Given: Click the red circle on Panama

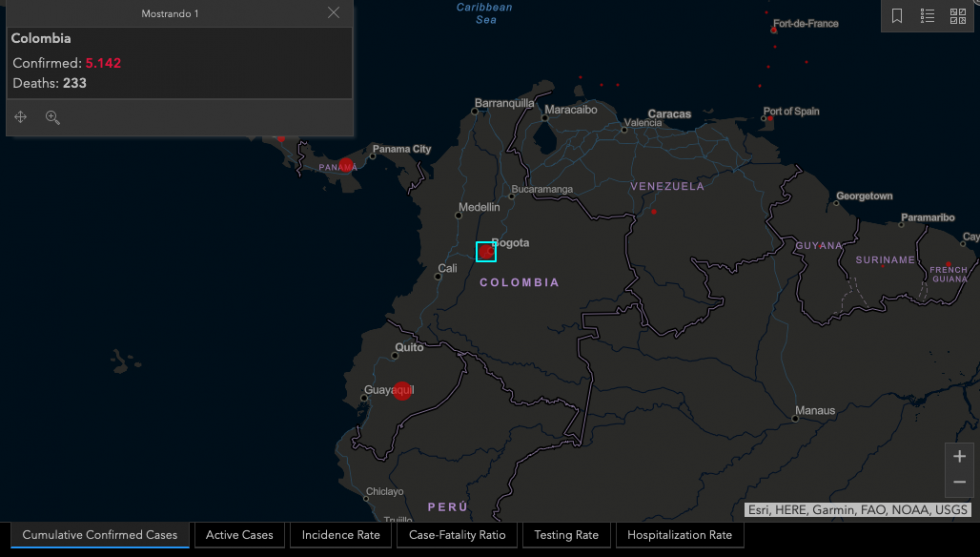Looking at the screenshot, I should (346, 166).
